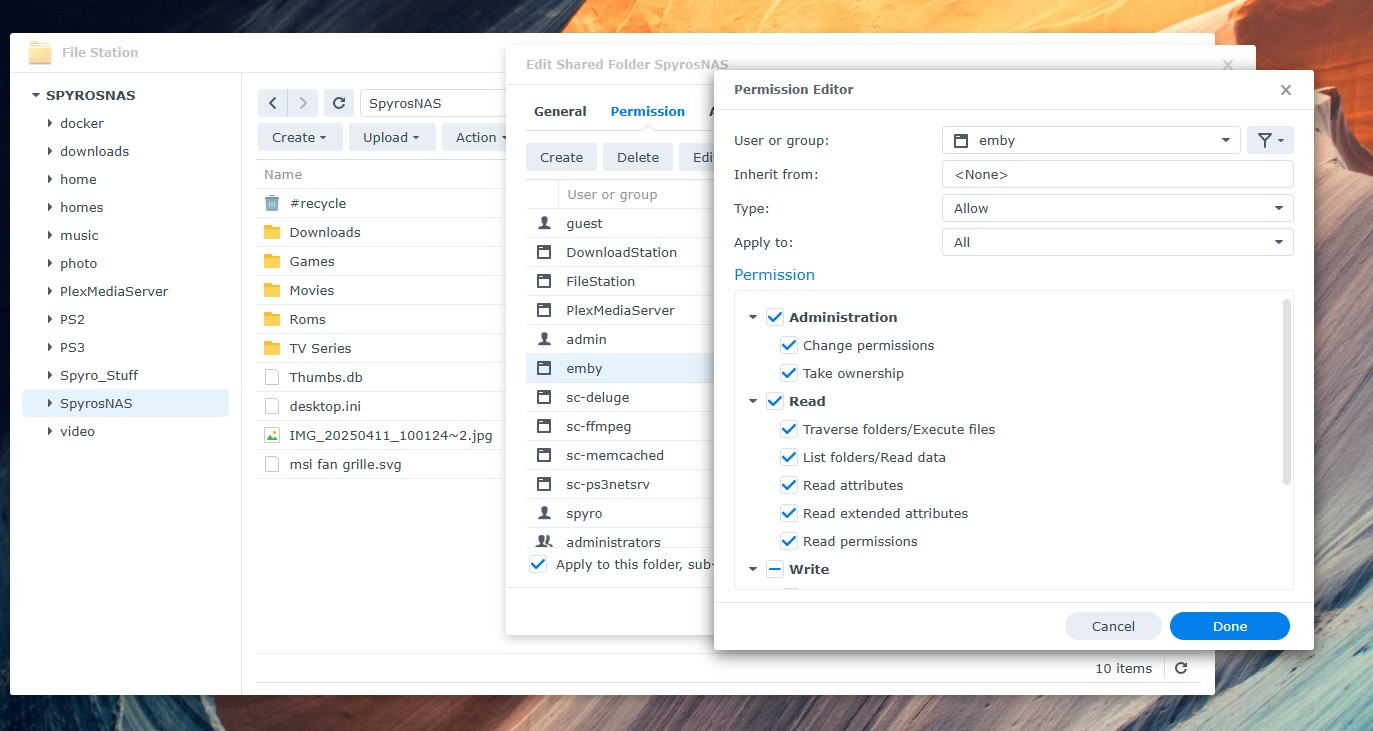Click the Done button

click(x=1229, y=626)
